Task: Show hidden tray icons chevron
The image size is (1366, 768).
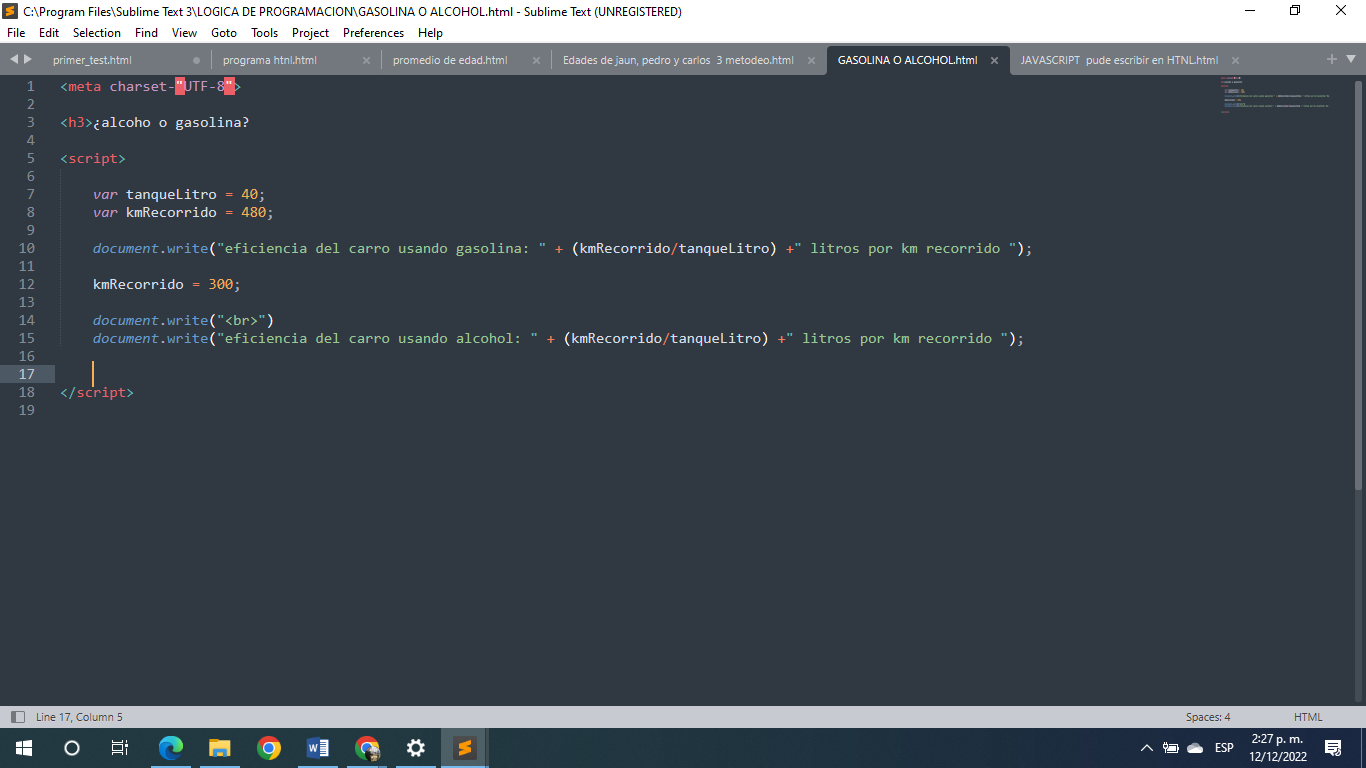Action: click(1147, 748)
